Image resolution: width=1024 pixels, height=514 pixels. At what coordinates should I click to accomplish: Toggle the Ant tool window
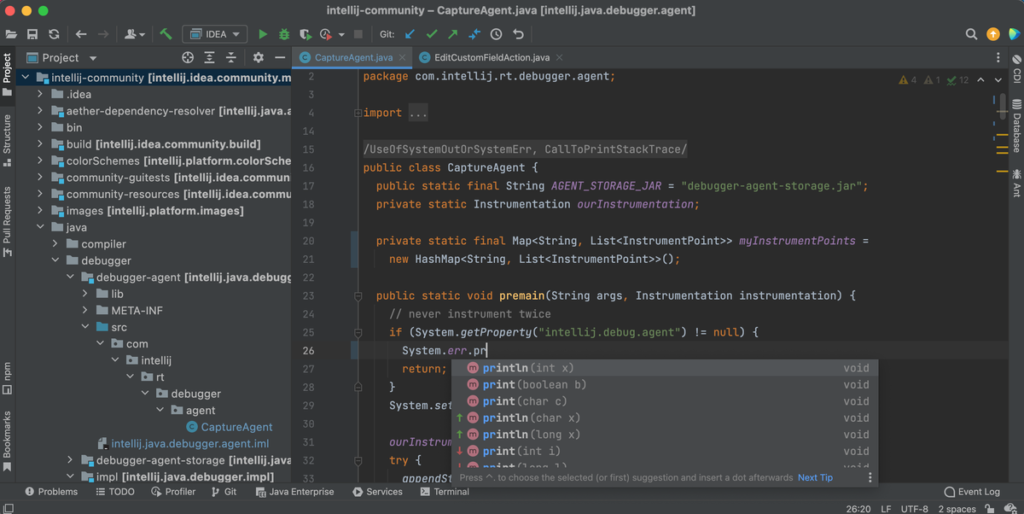click(x=1017, y=182)
